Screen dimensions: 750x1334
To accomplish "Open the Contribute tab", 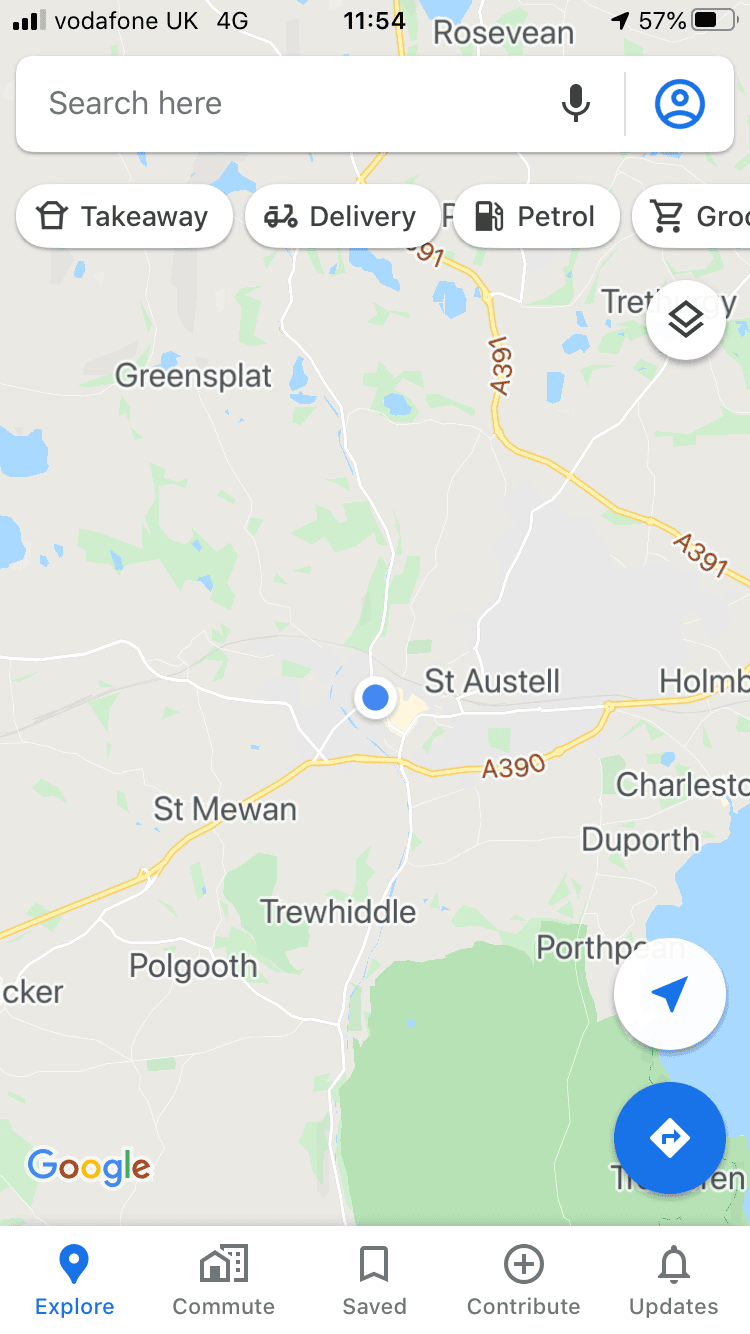I will (x=524, y=1280).
